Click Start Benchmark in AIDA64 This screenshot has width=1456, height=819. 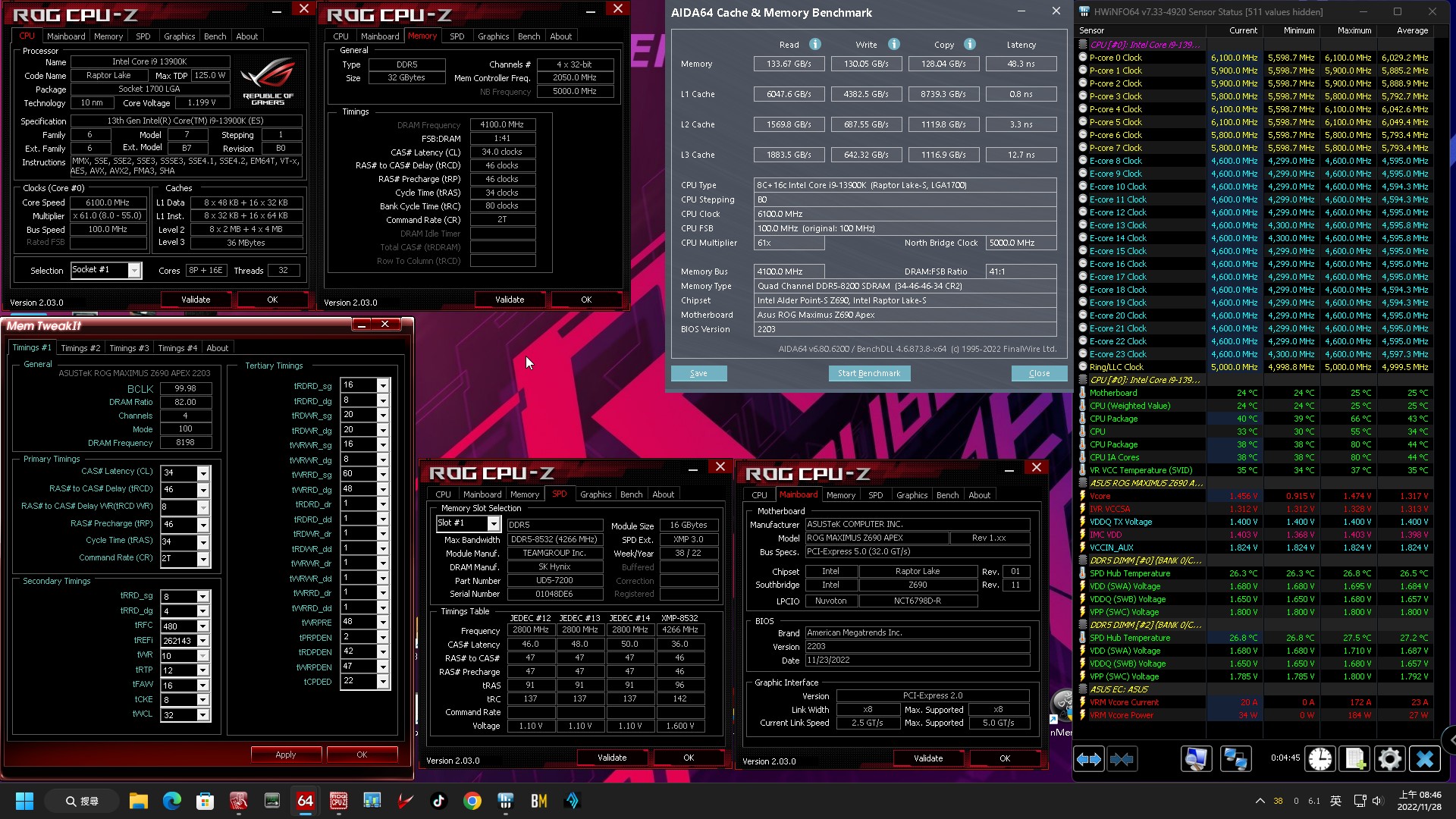tap(869, 373)
